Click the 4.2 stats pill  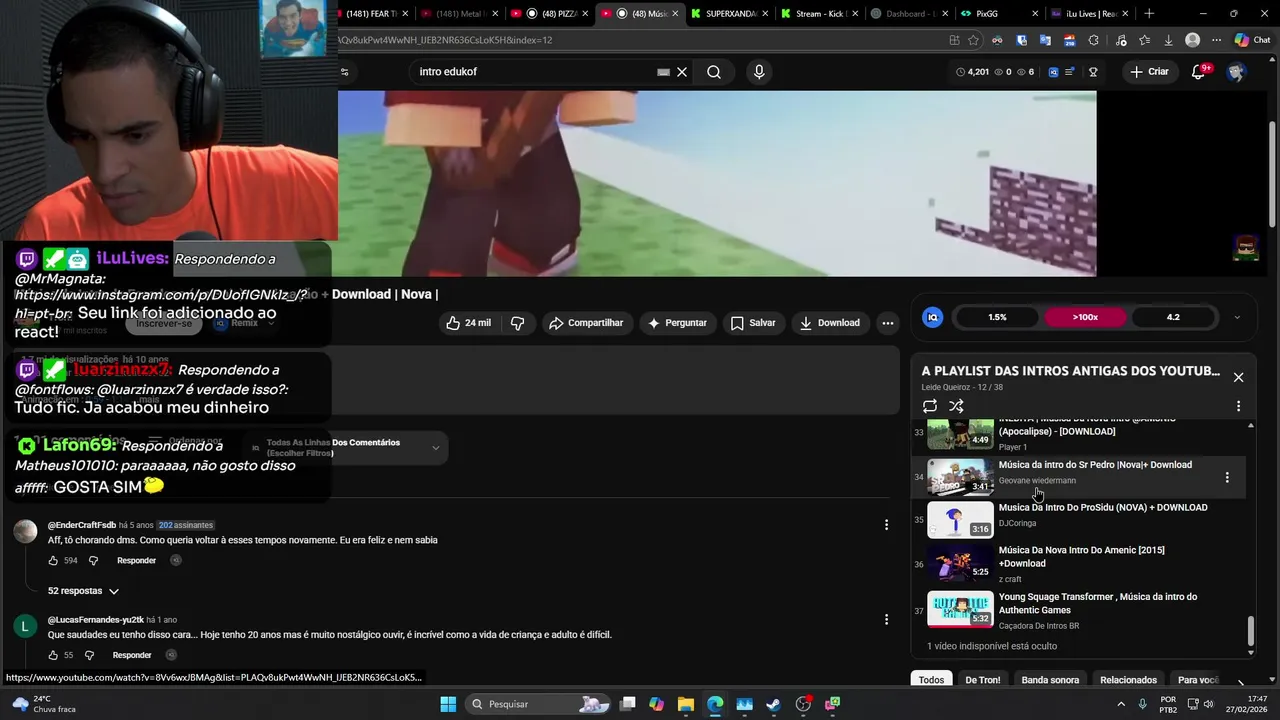click(x=1173, y=317)
